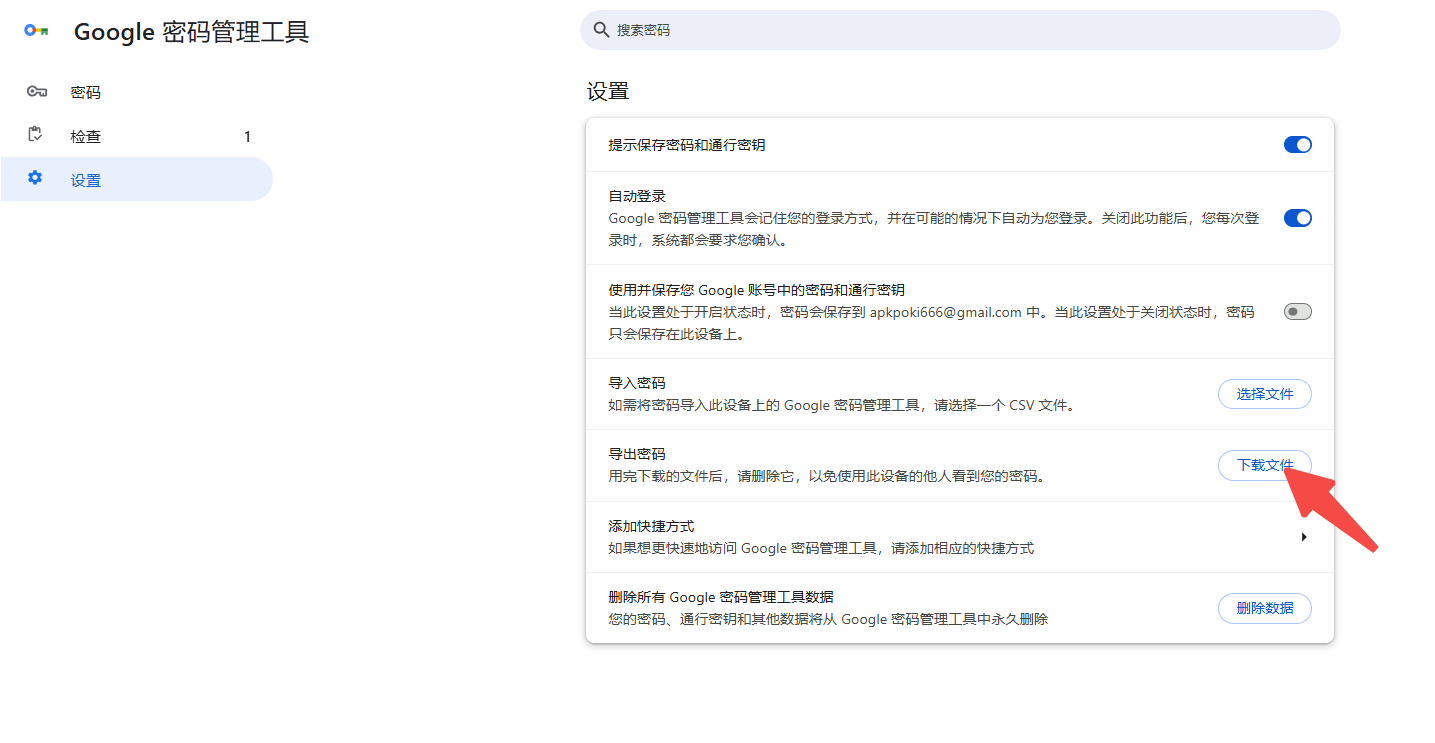This screenshot has width=1435, height=743.
Task: Click the Google Password Manager key logo
Action: click(x=37, y=31)
